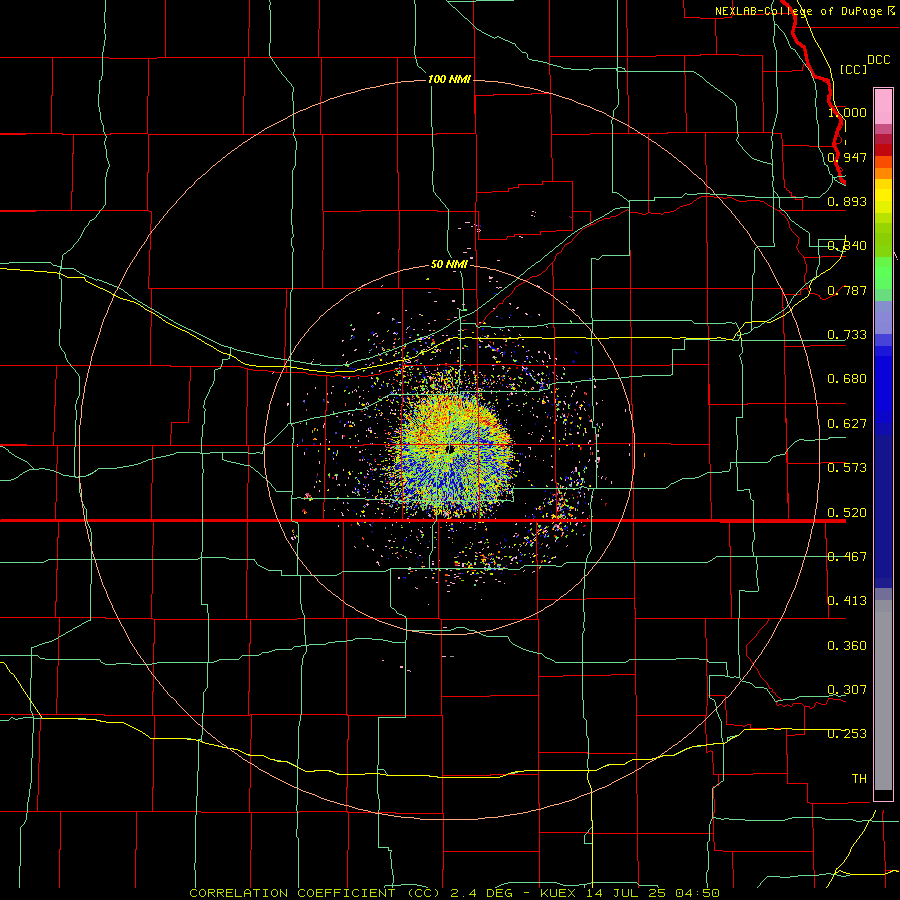Click the 0.840 scale value

point(847,246)
